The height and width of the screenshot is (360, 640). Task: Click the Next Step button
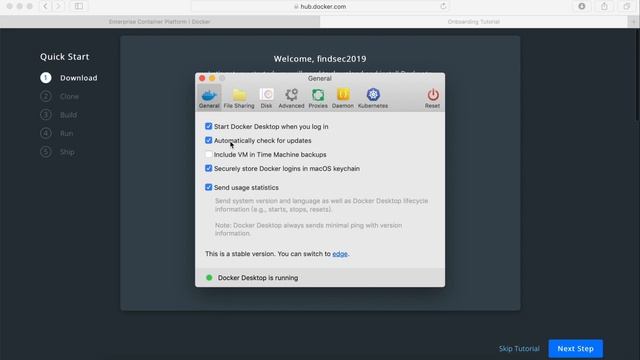576,349
